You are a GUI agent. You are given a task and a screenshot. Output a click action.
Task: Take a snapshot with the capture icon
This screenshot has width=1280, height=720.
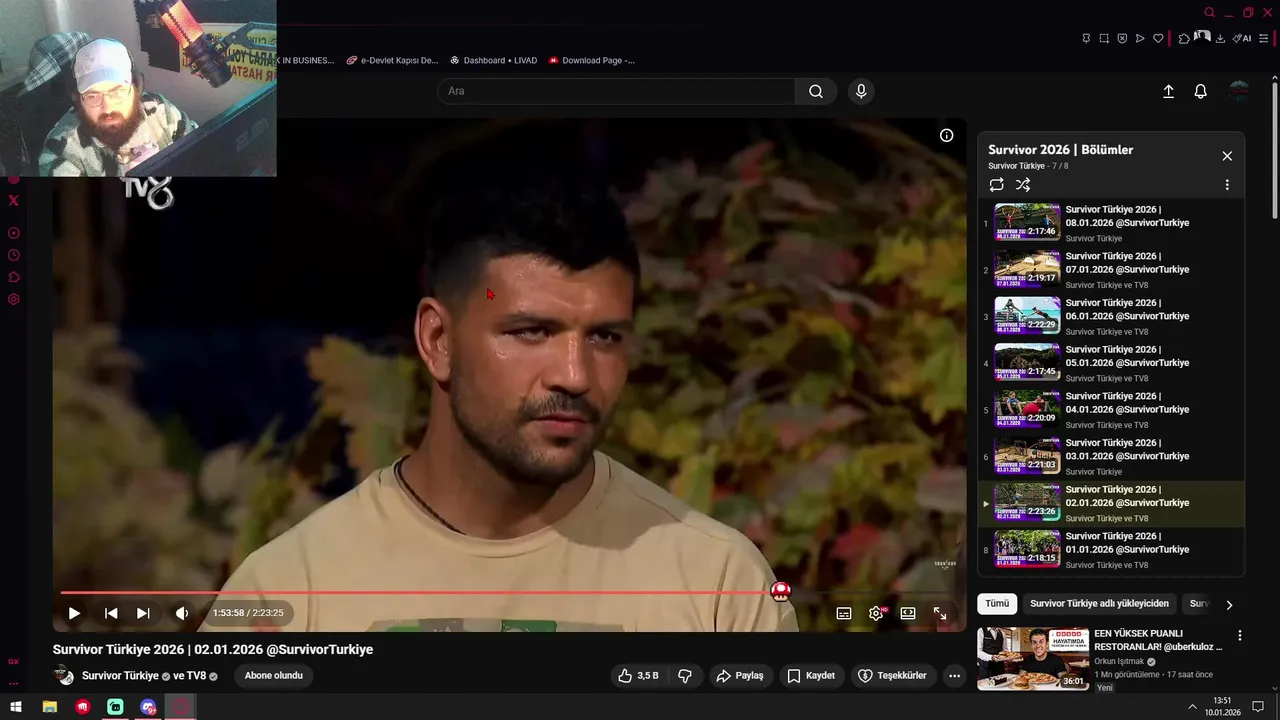click(x=1104, y=38)
